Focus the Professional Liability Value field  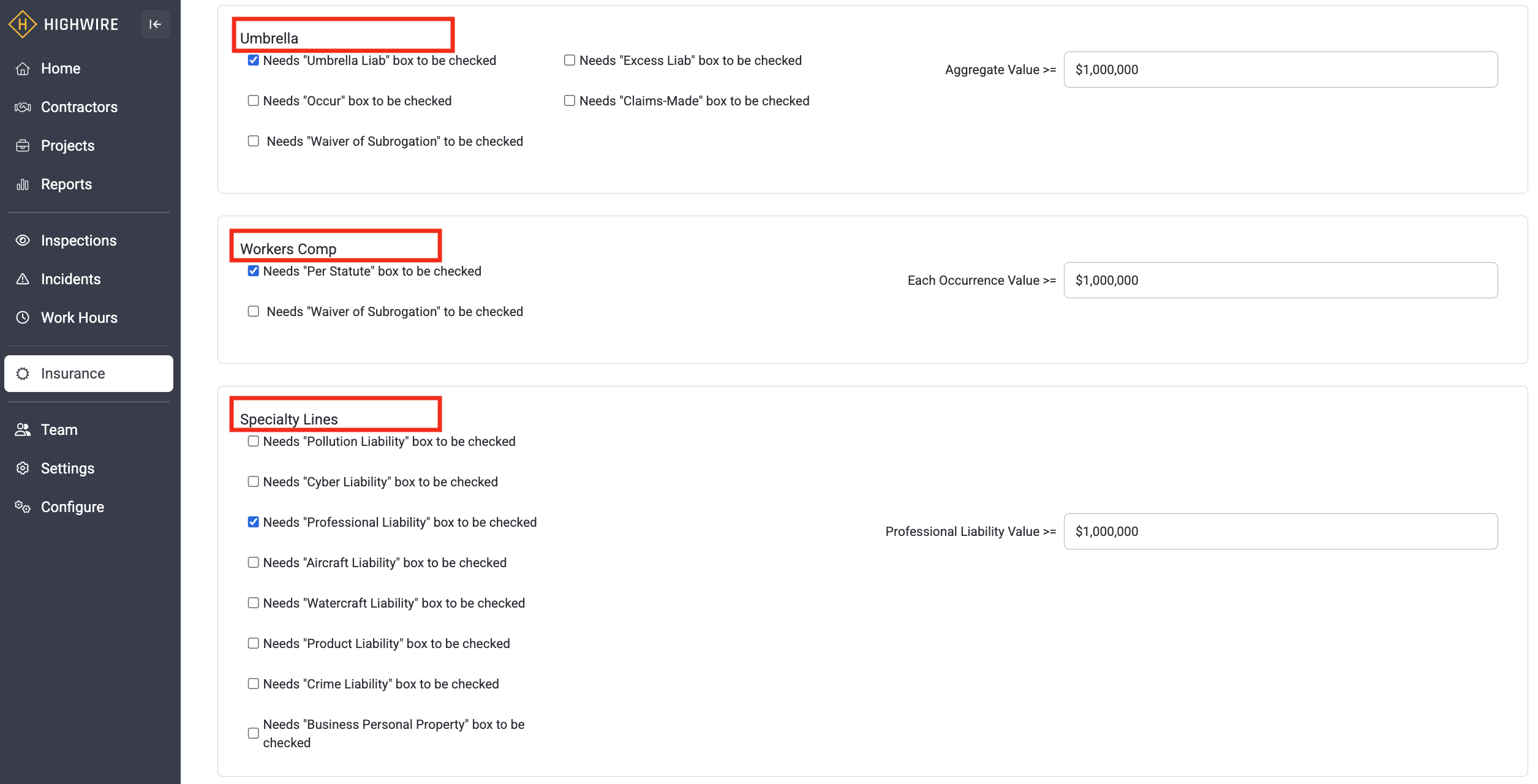click(1280, 532)
